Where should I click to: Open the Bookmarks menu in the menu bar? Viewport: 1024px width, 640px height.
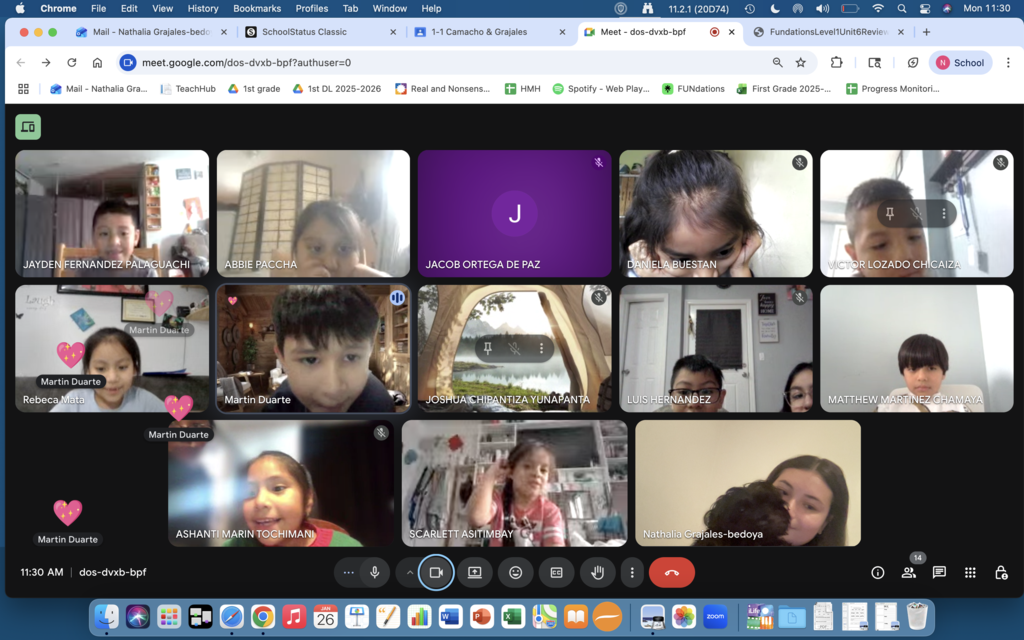pyautogui.click(x=257, y=8)
